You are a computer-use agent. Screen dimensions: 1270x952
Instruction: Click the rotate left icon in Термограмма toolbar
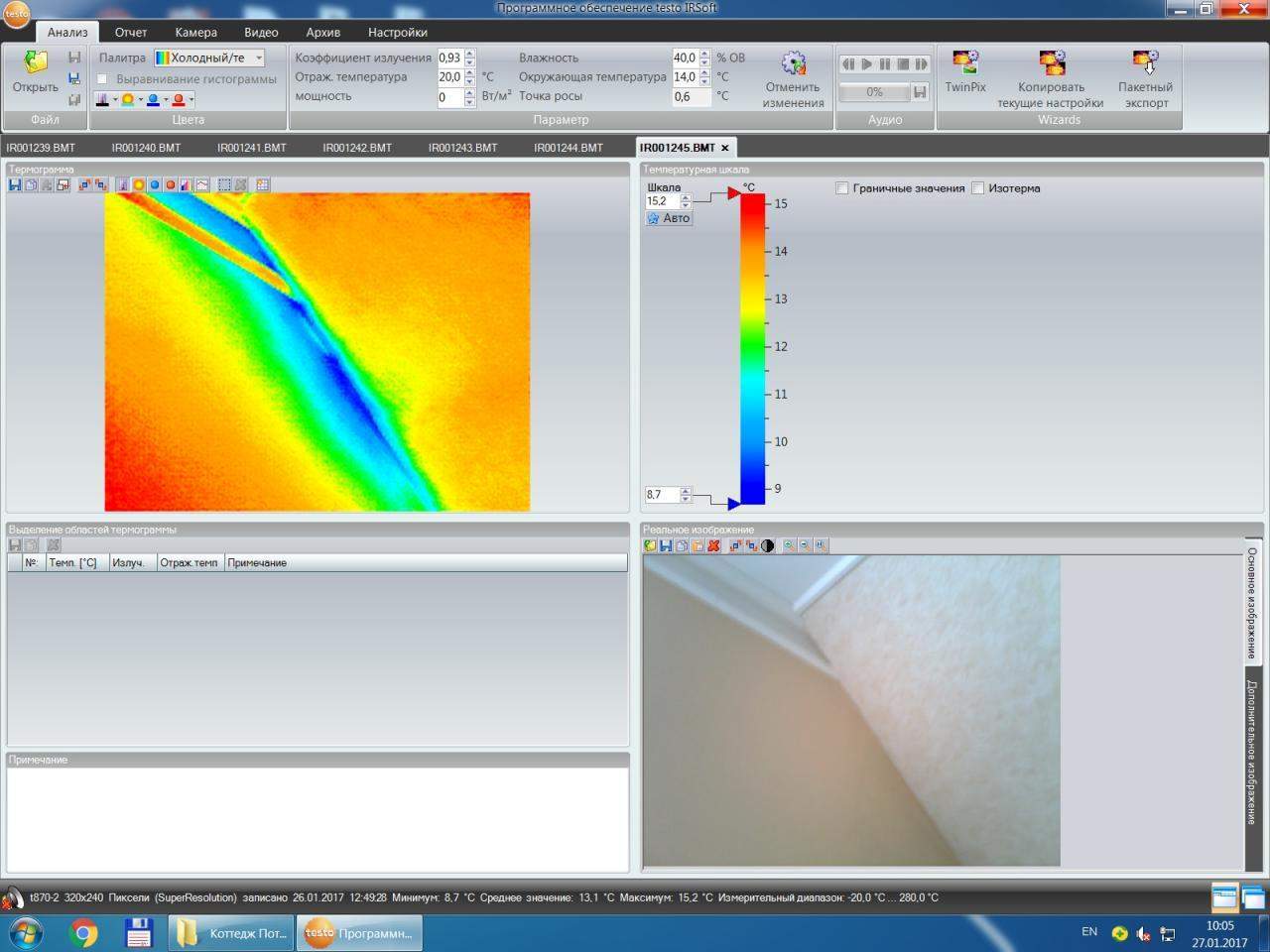coord(85,184)
